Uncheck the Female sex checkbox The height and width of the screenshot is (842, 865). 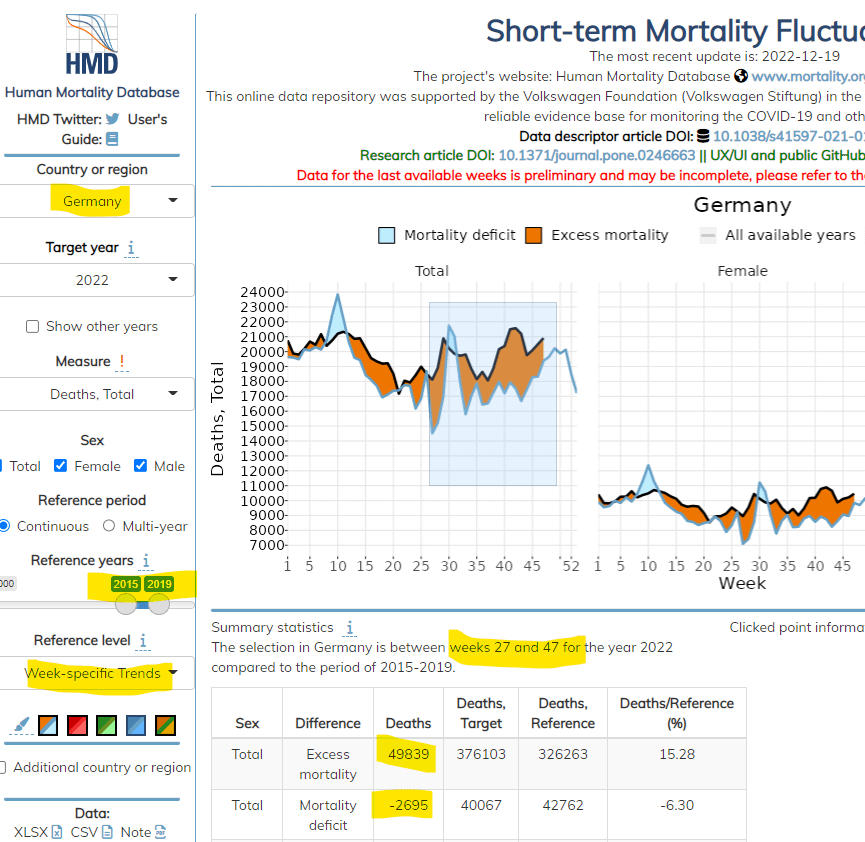click(61, 466)
